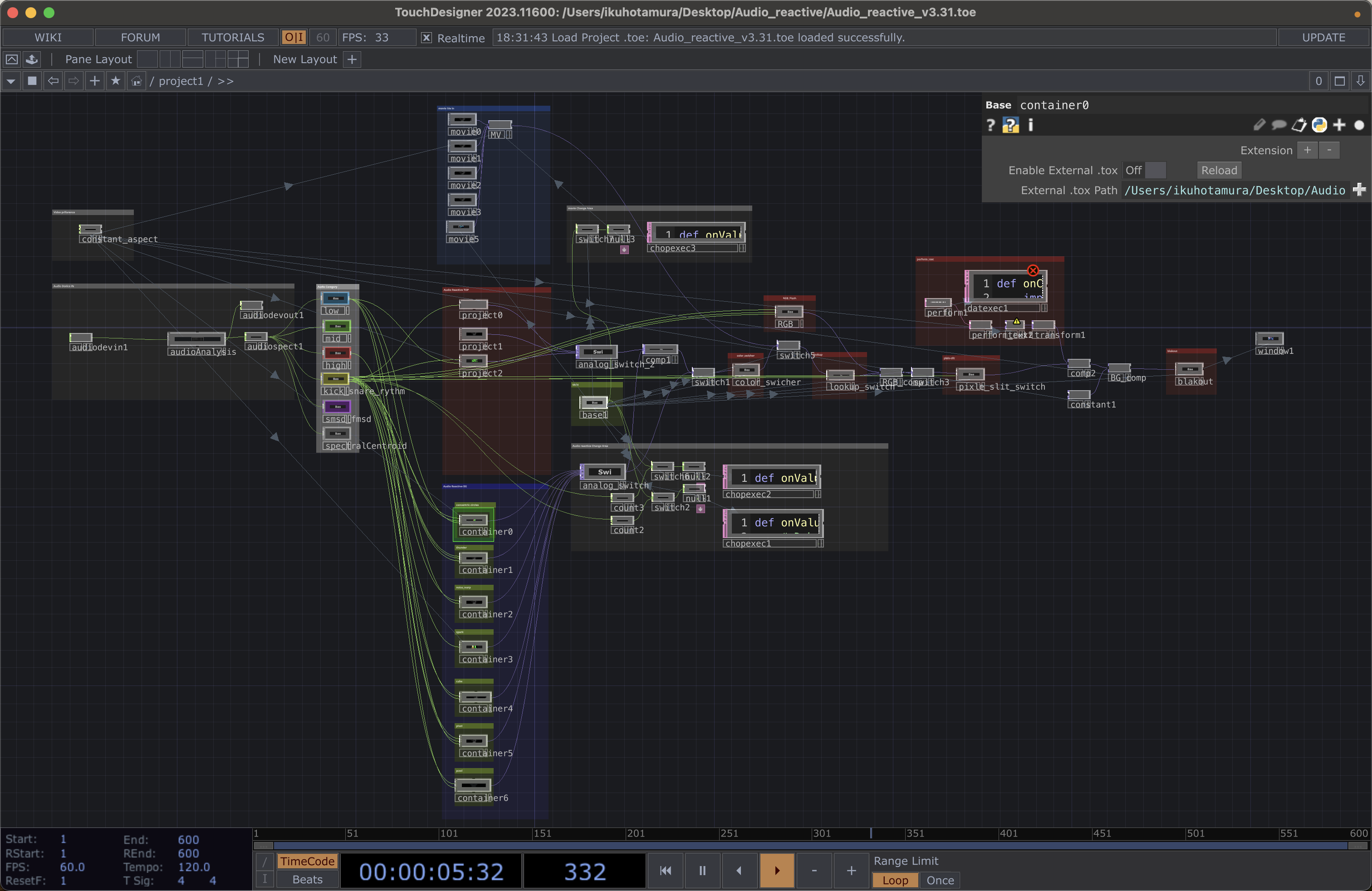Select the chopexec3 node
Screen dimensions: 1372x891
pyautogui.click(x=696, y=237)
